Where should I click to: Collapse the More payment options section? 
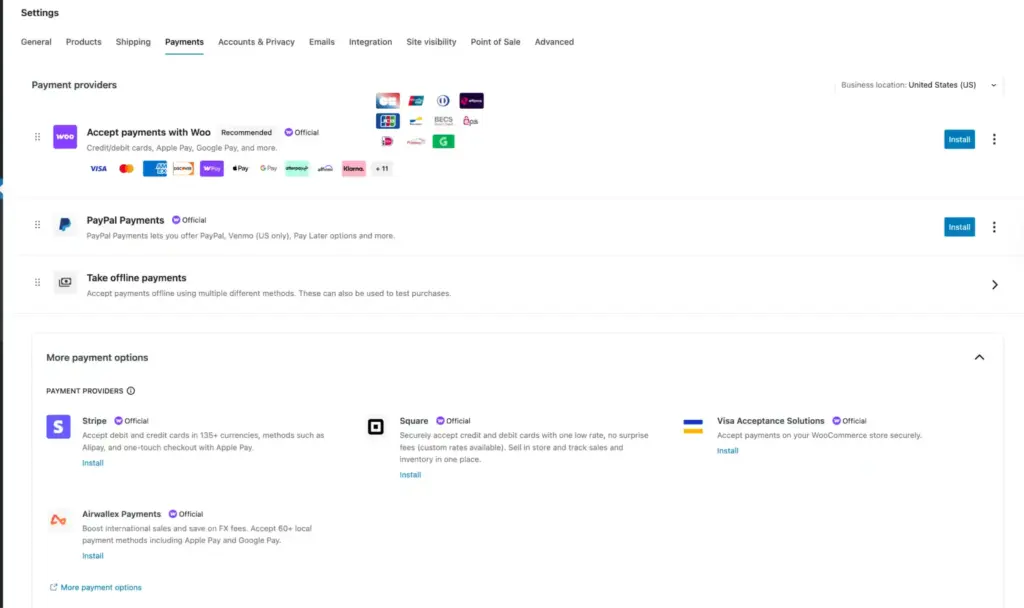(980, 357)
